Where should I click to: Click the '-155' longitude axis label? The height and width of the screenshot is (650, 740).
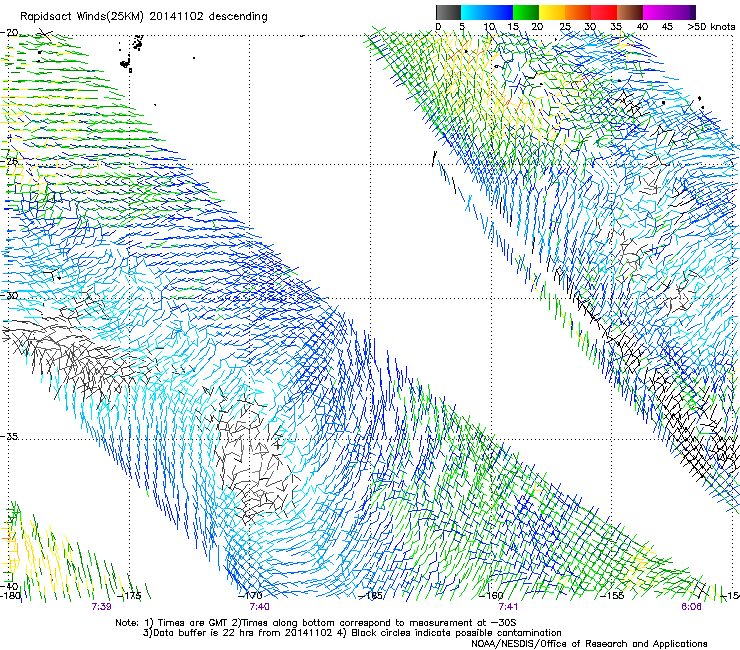612,595
